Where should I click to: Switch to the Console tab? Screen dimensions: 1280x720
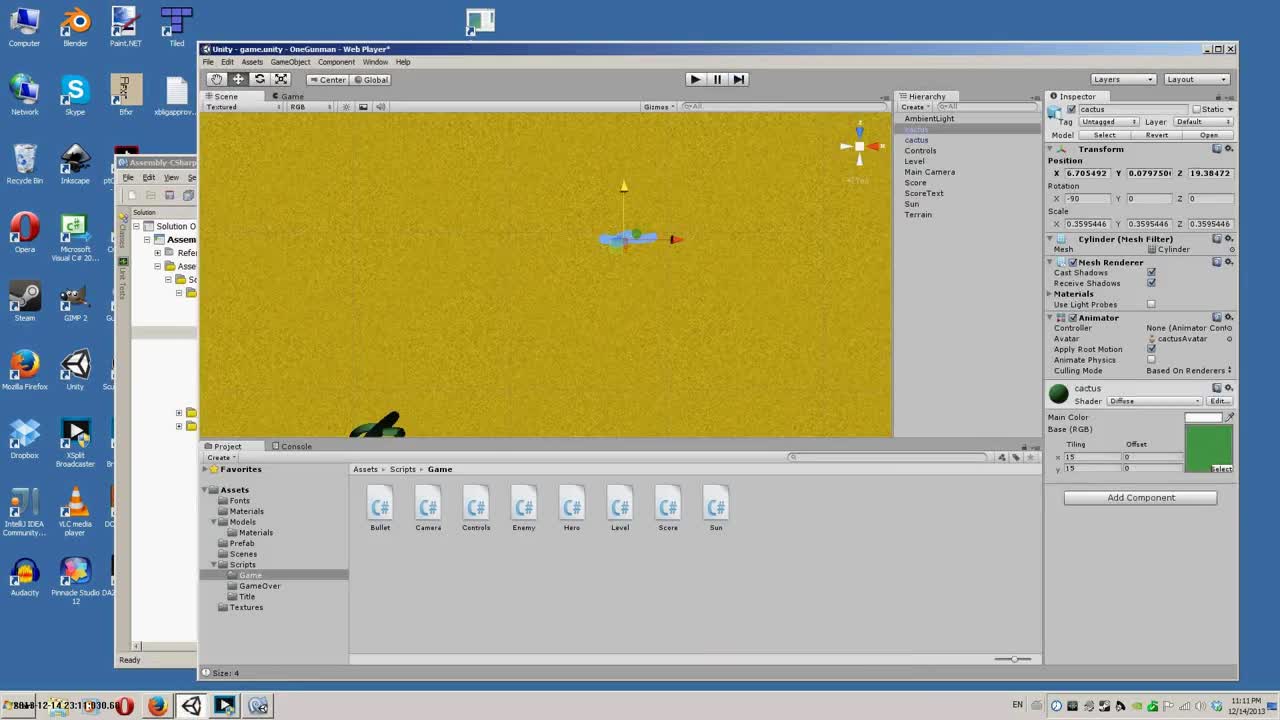[x=291, y=446]
